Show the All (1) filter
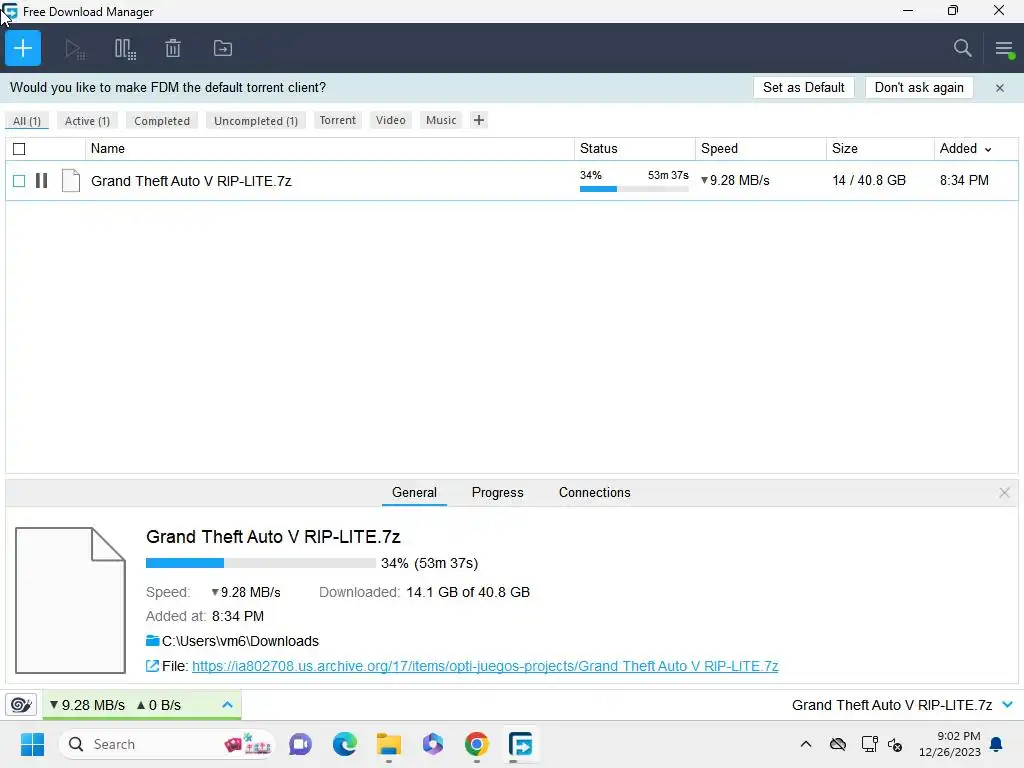This screenshot has width=1024, height=768. coord(27,121)
